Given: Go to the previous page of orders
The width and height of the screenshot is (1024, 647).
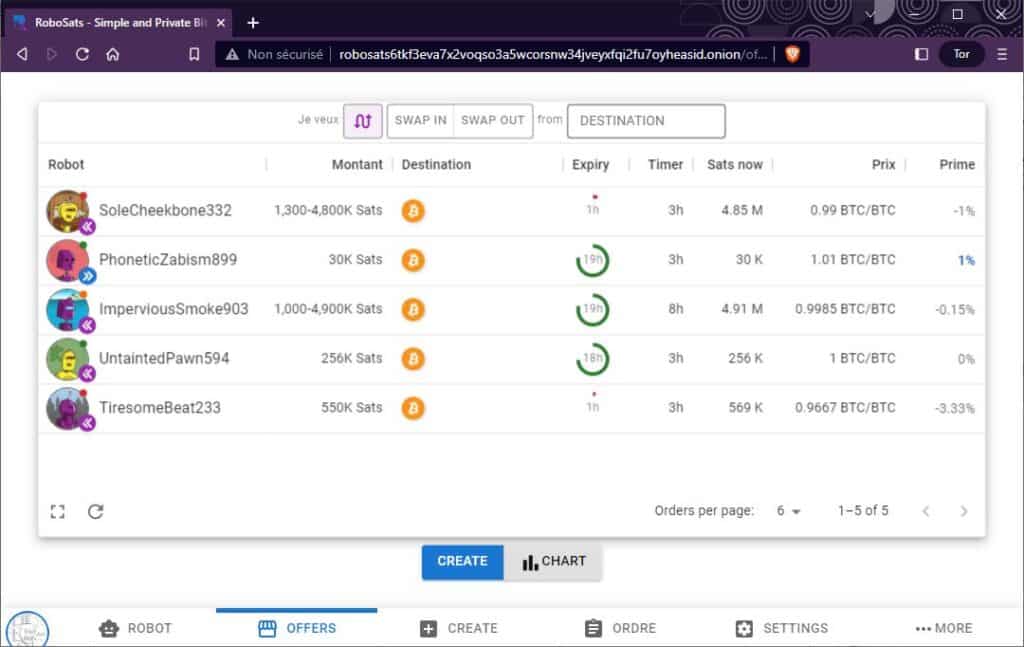Looking at the screenshot, I should (925, 511).
